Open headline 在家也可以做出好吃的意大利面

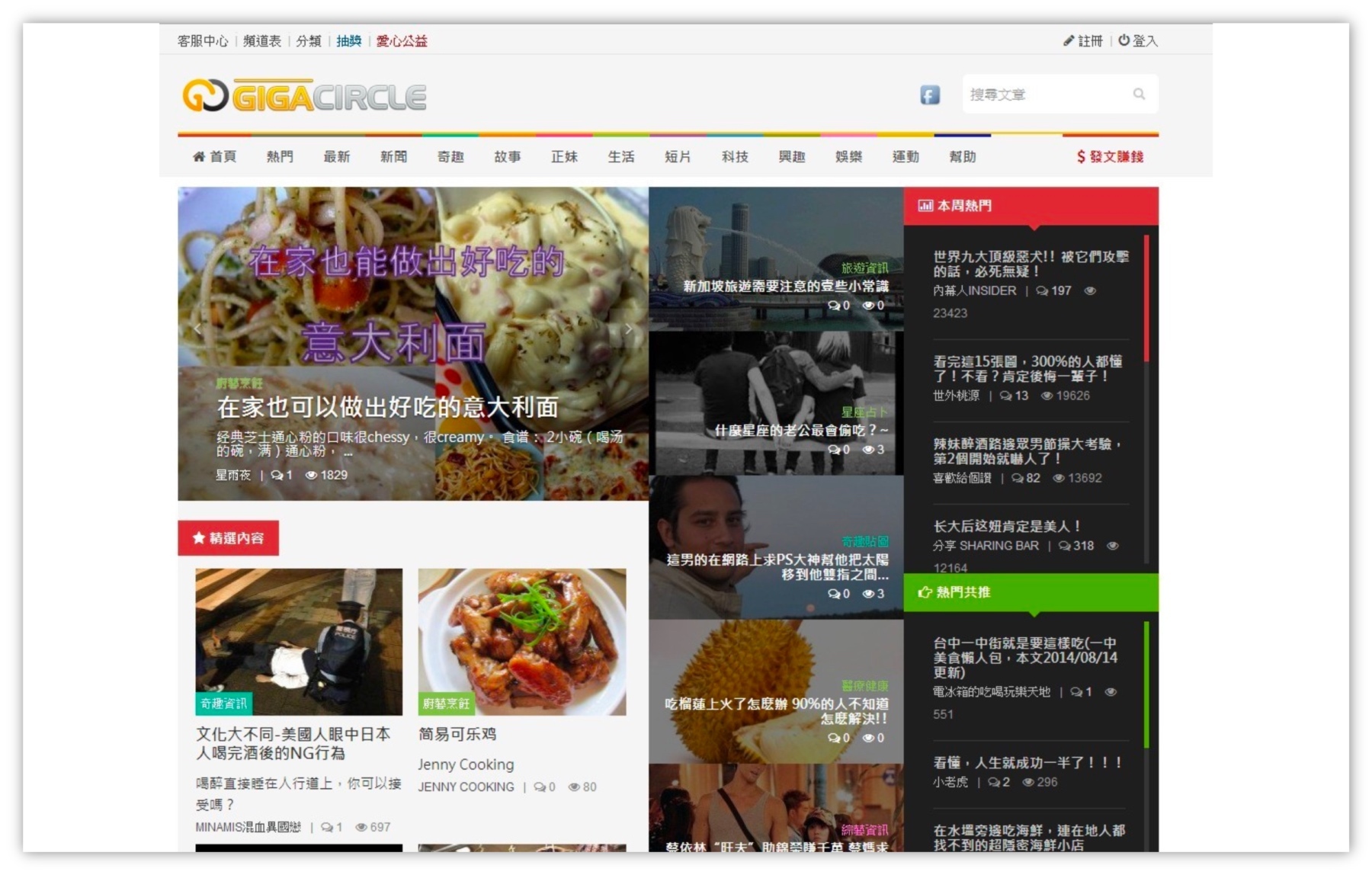click(388, 407)
